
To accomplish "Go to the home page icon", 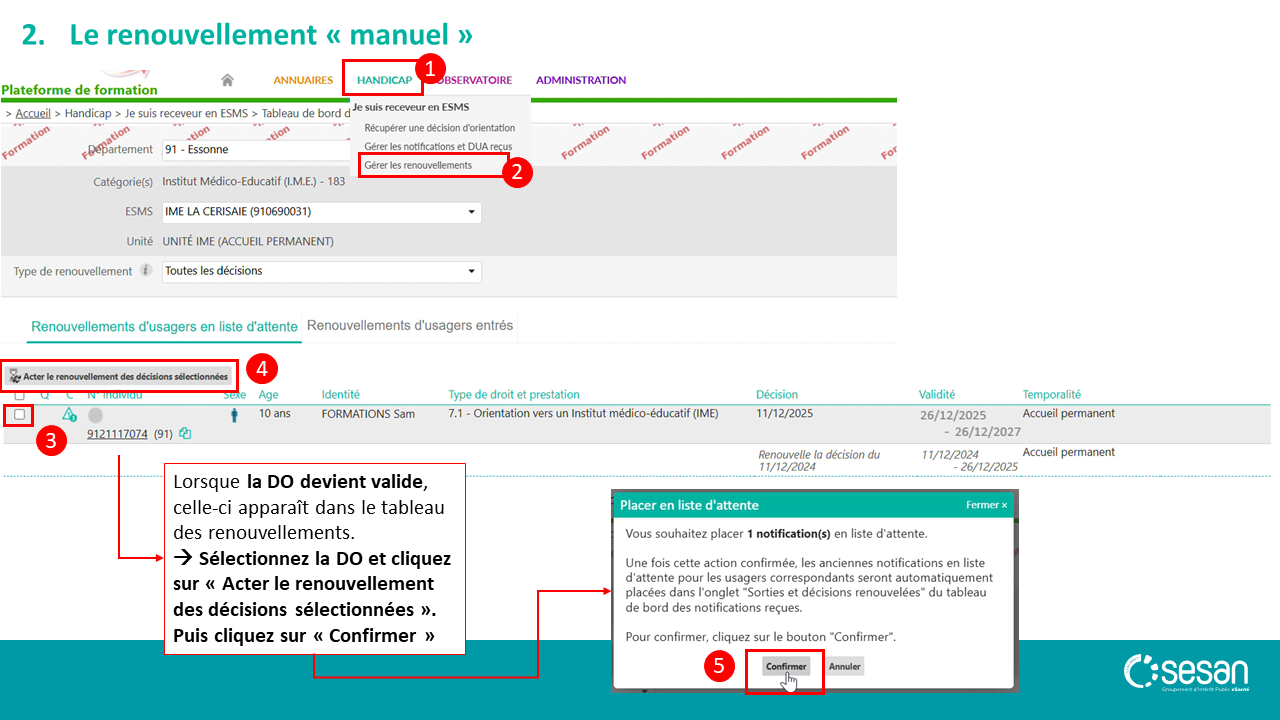I will pos(227,80).
